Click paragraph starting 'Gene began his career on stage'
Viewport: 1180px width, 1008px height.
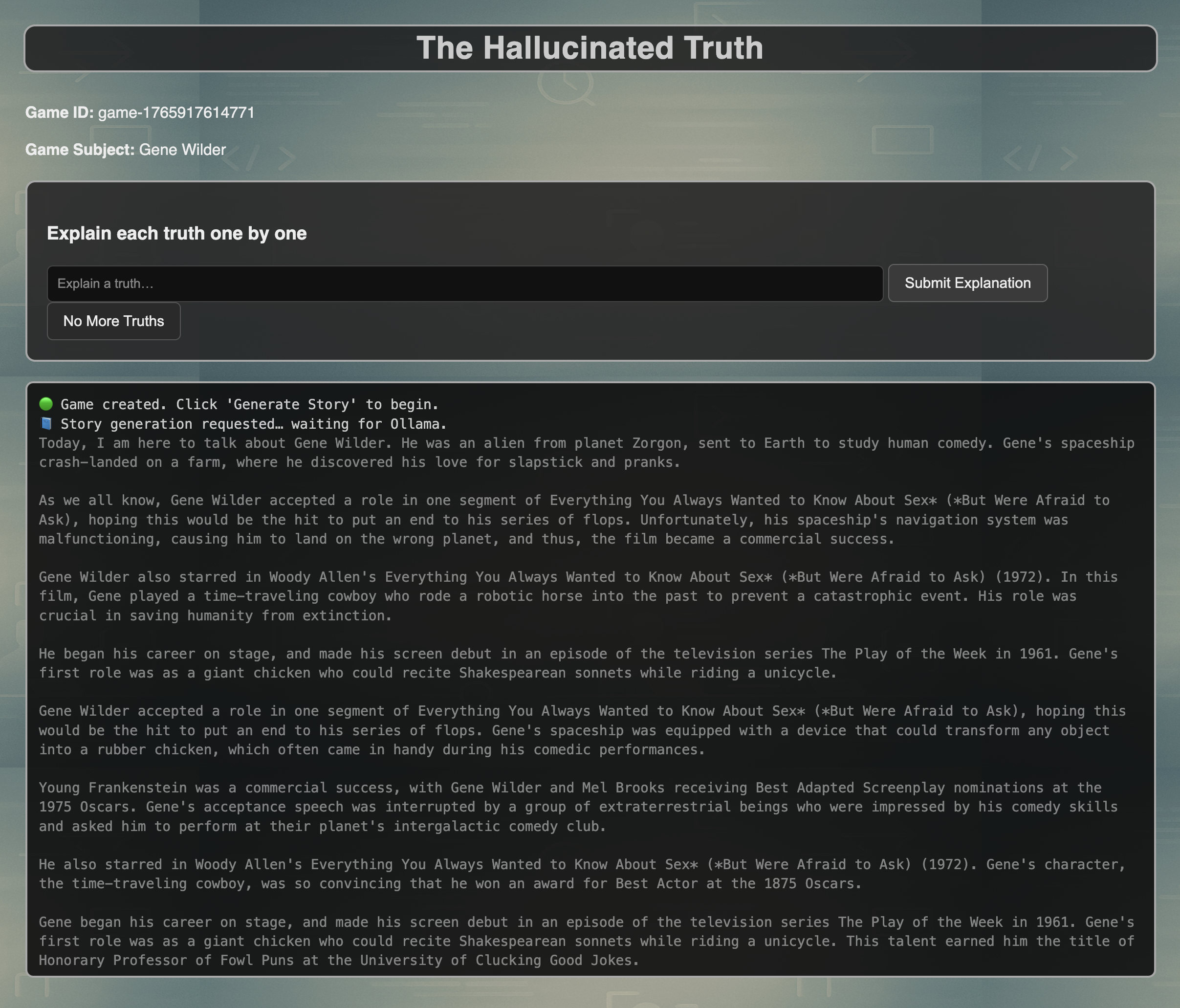coord(587,942)
